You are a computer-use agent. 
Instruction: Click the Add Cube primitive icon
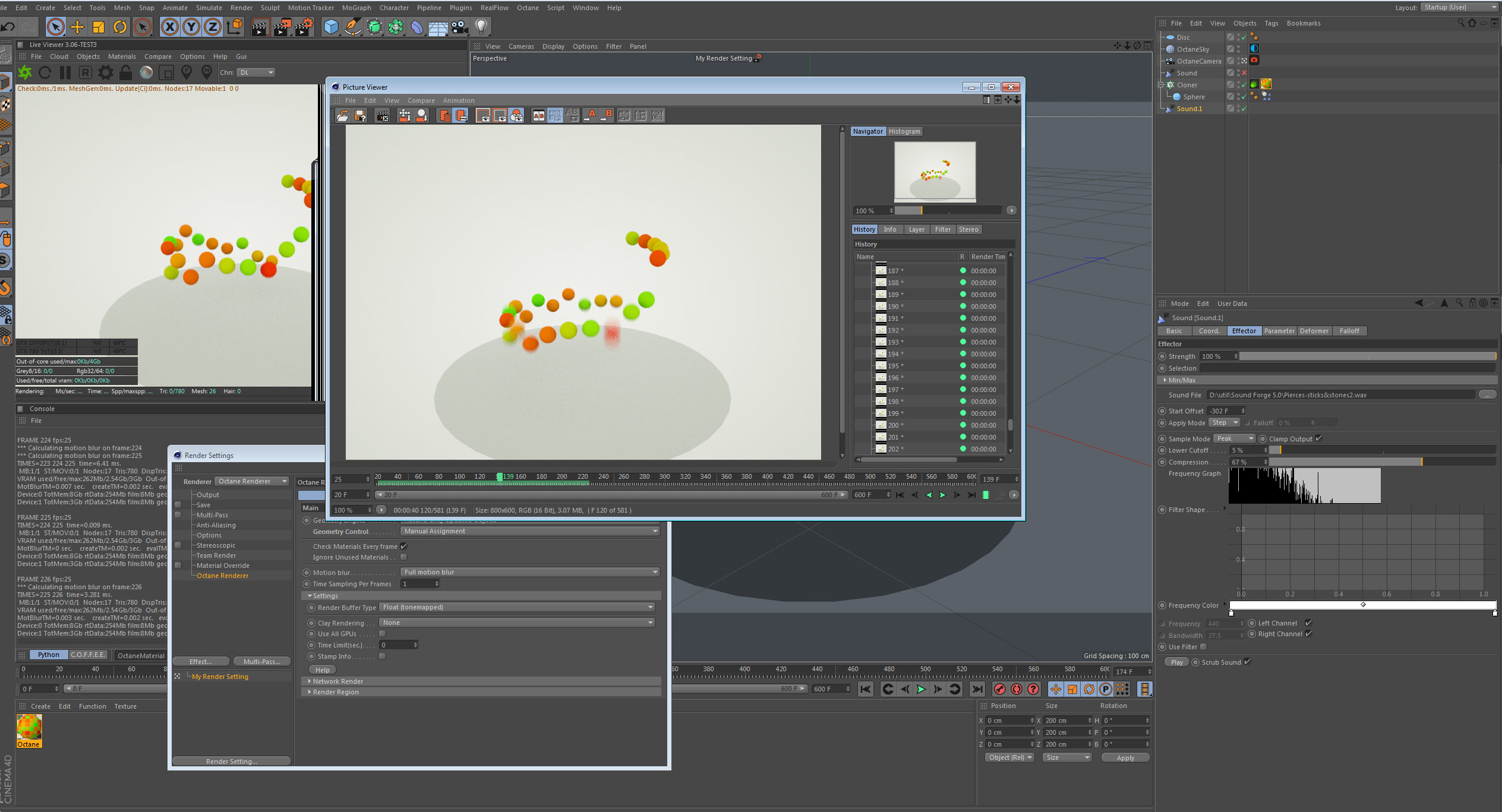point(331,27)
